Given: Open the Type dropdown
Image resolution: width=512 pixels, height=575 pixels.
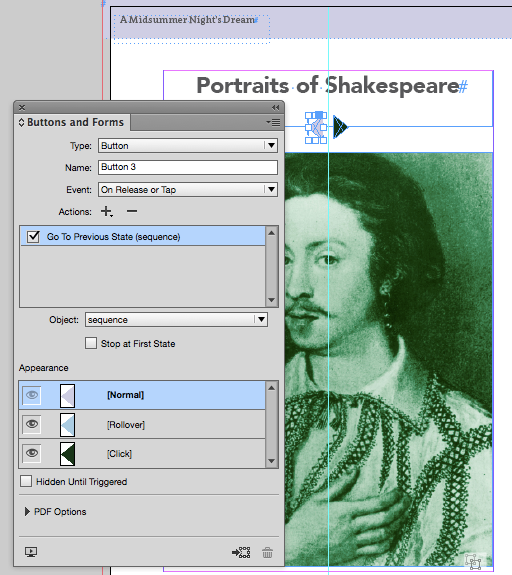Looking at the screenshot, I should [188, 146].
